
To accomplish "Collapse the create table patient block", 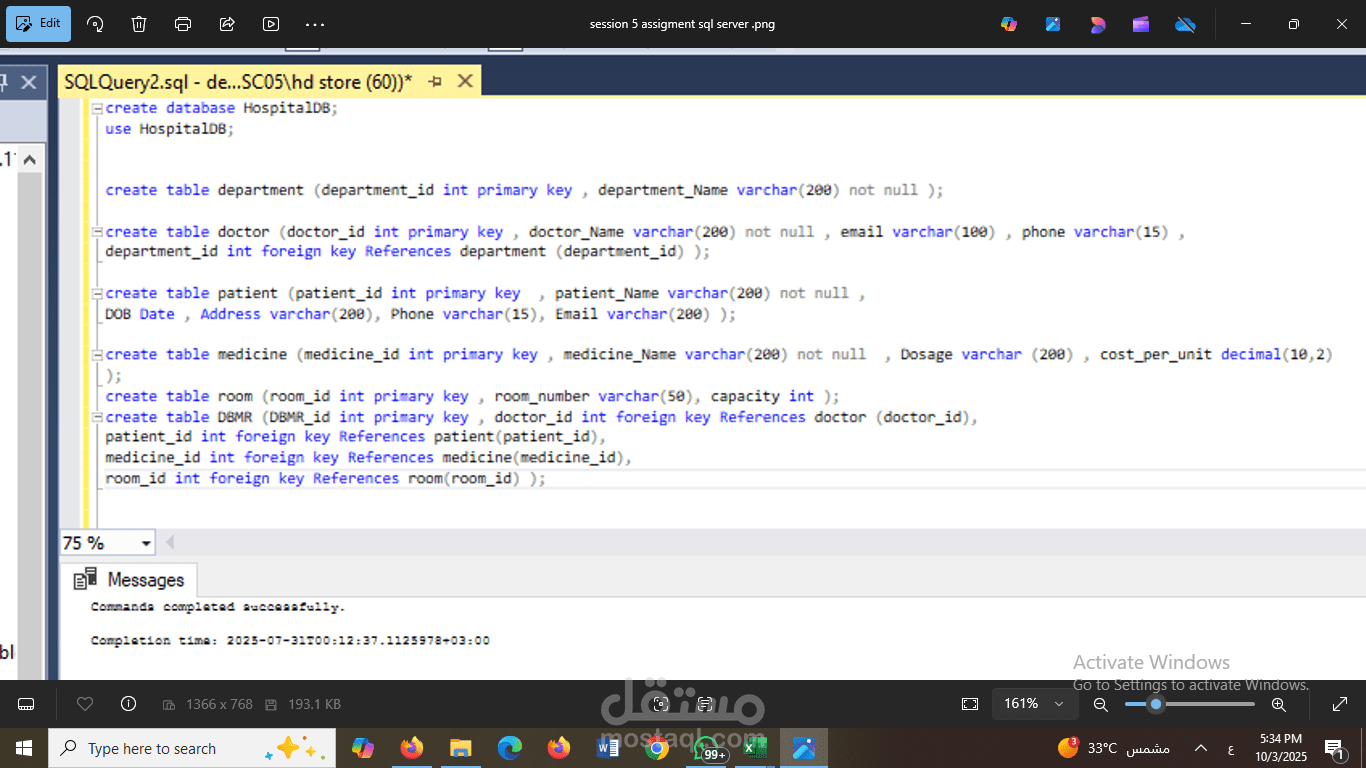I will [x=97, y=294].
